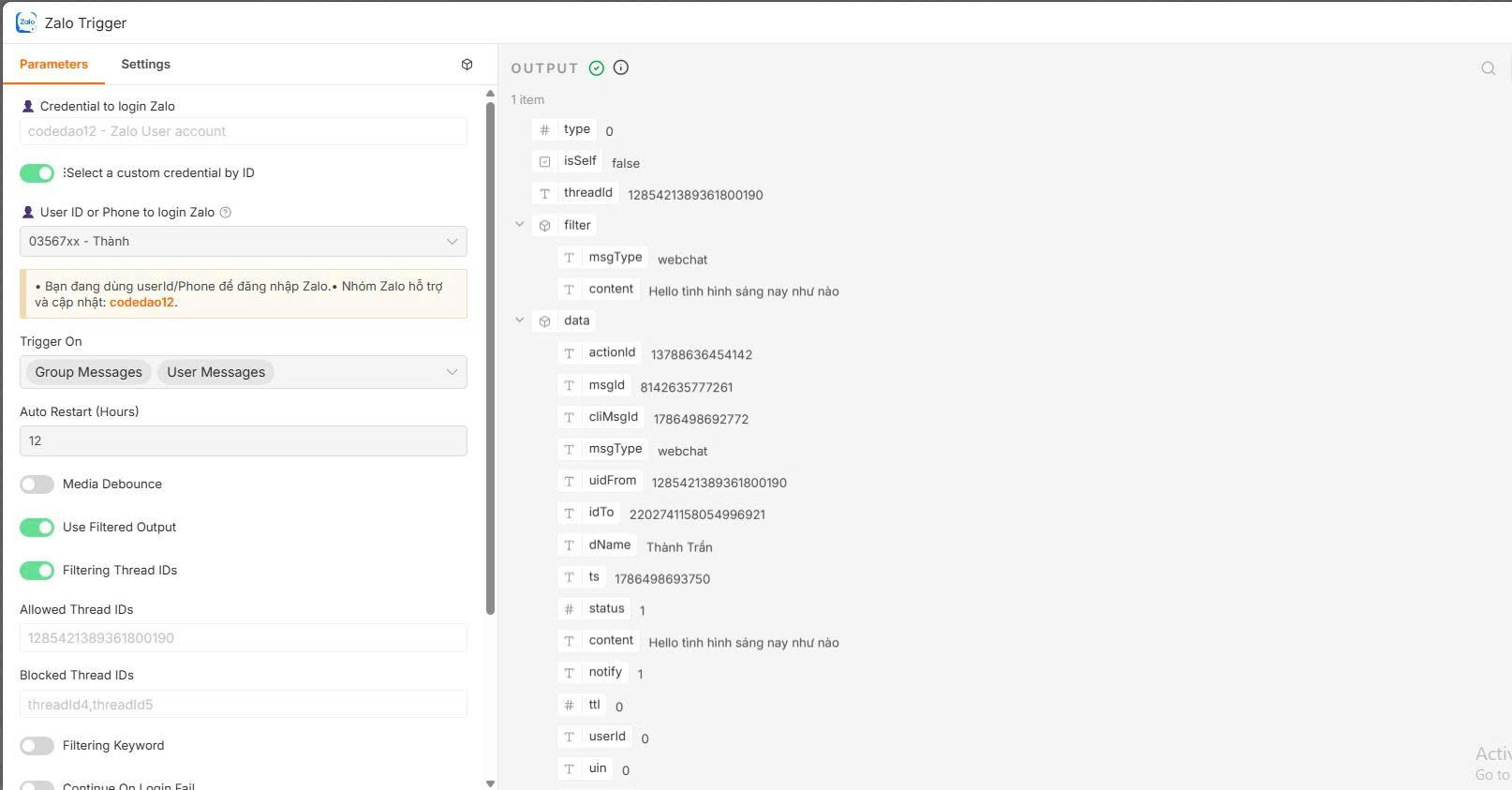Click the User Messages tag in Trigger On

(216, 372)
